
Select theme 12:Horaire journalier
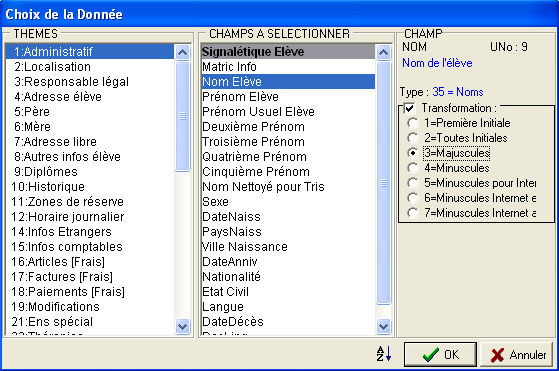pyautogui.click(x=89, y=216)
